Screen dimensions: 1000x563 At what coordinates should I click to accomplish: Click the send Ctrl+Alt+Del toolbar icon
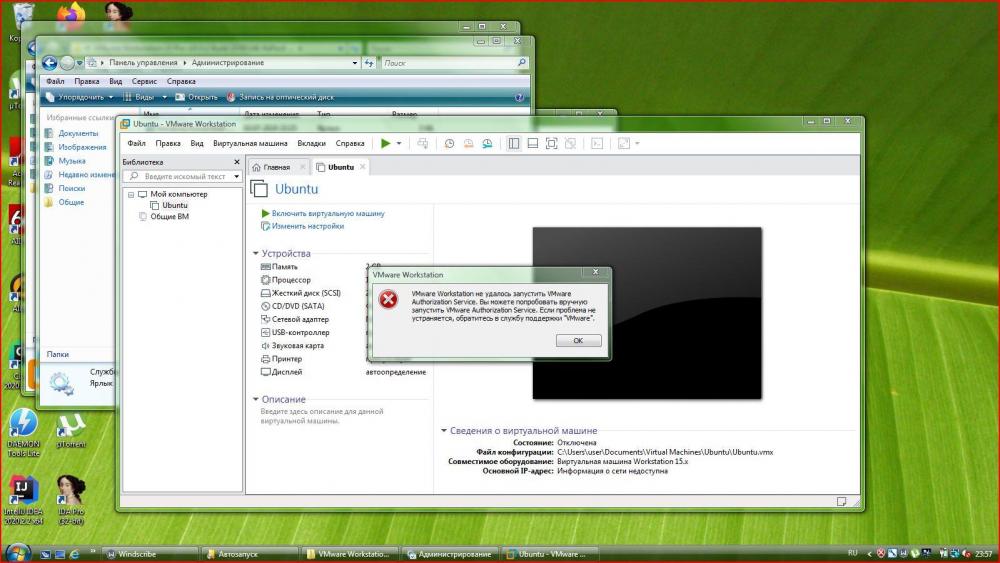pos(422,144)
